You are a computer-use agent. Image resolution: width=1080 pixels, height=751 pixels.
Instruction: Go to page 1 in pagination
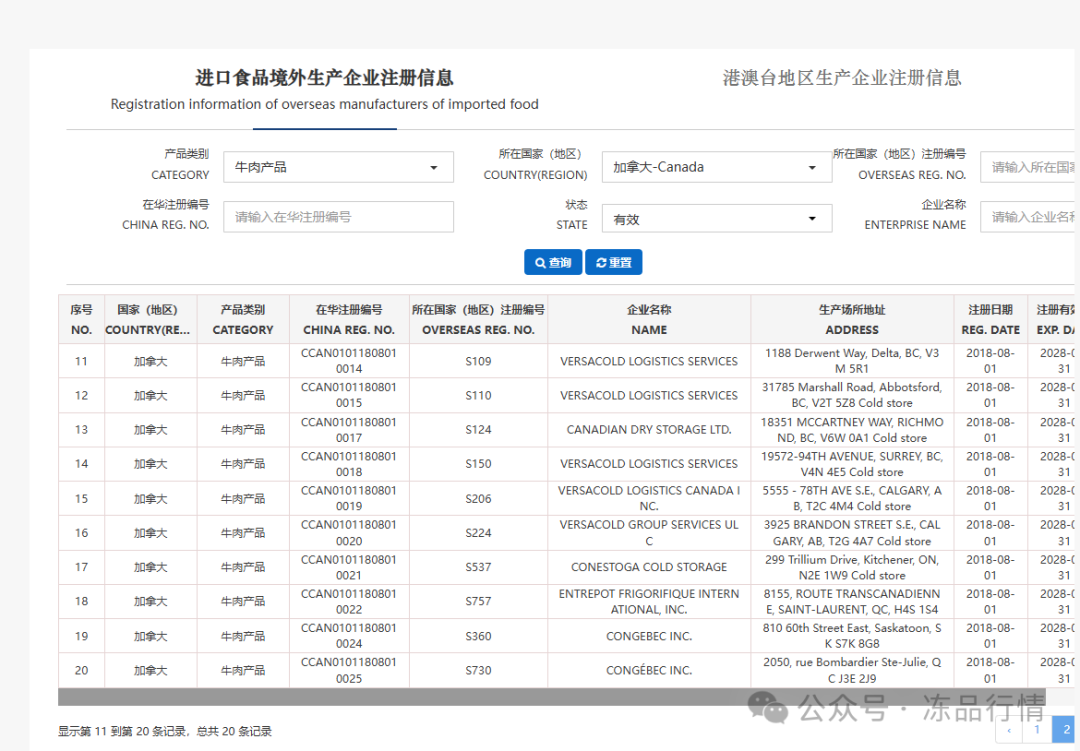coord(1037,730)
